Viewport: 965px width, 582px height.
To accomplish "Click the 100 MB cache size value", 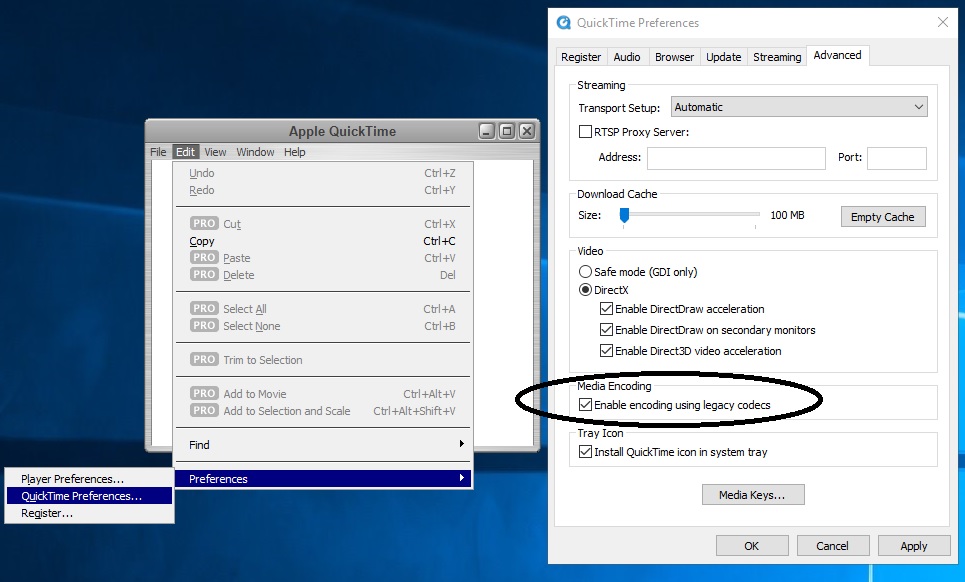I will (787, 215).
